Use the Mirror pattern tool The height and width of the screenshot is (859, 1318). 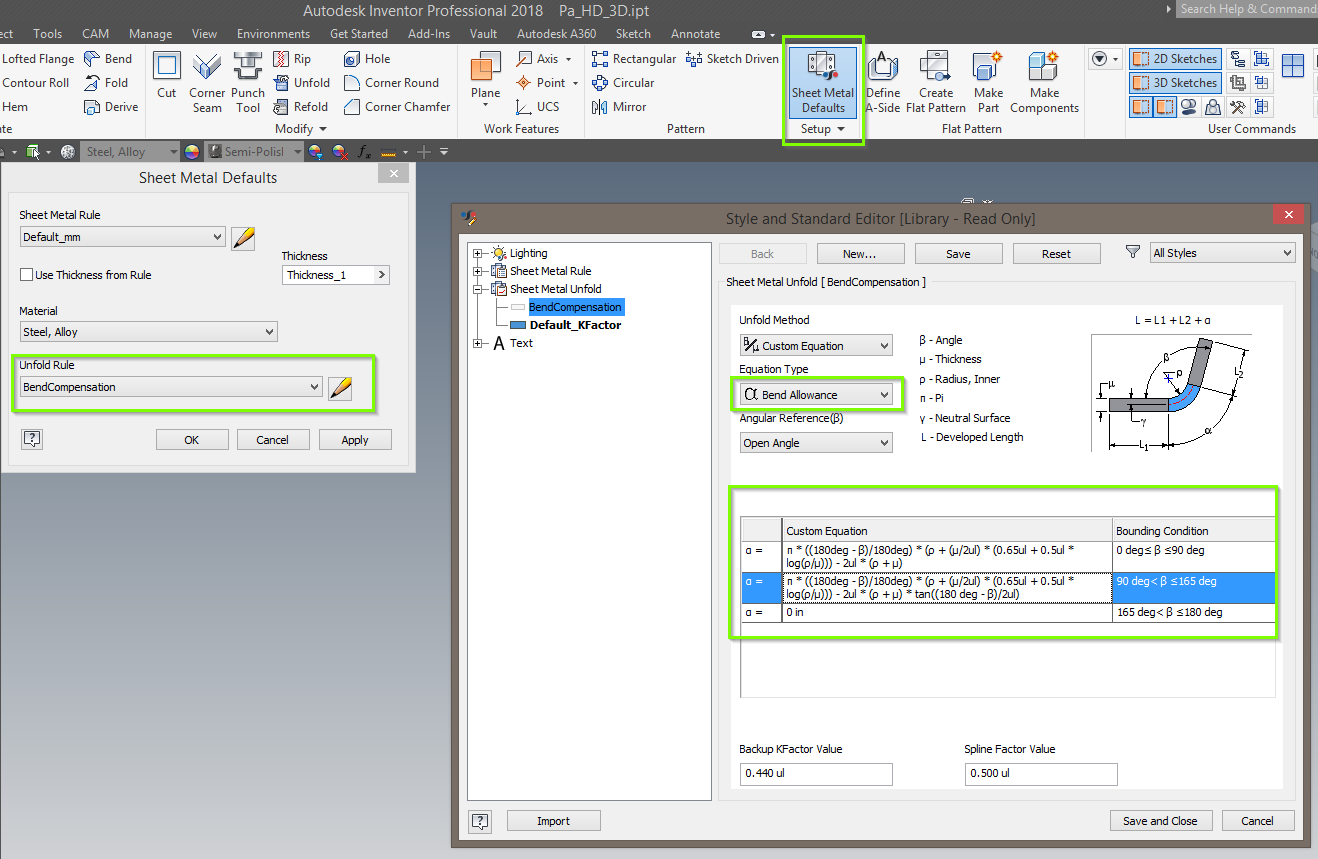(x=619, y=107)
